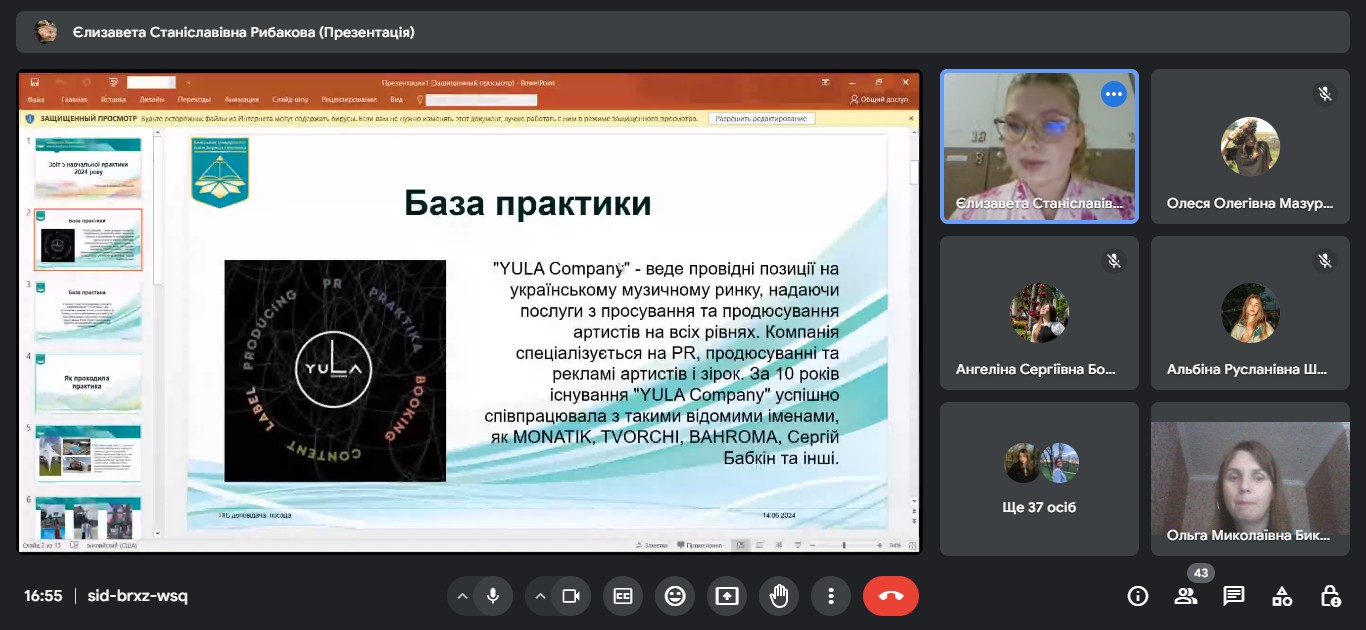Screen dimensions: 1366x630
Task: Toggle closed captions button
Action: (x=623, y=596)
